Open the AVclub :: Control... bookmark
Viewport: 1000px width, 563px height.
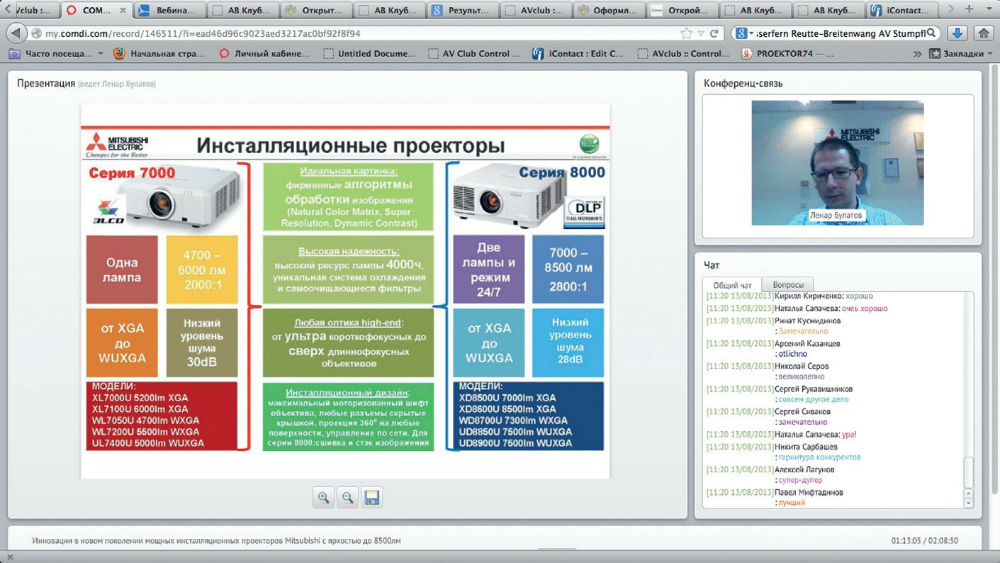tap(683, 54)
